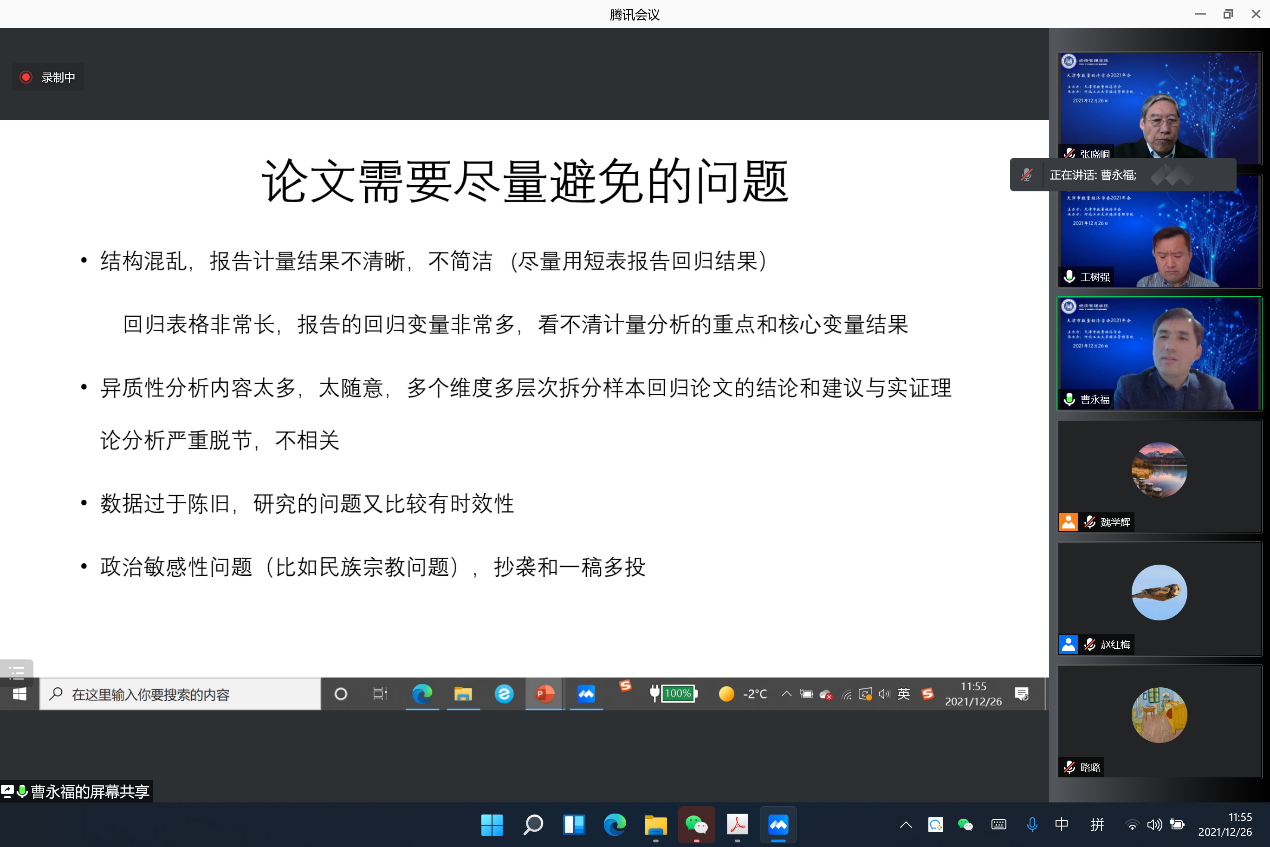The width and height of the screenshot is (1270, 847).
Task: Open the clock and date flyout
Action: [x=1225, y=825]
